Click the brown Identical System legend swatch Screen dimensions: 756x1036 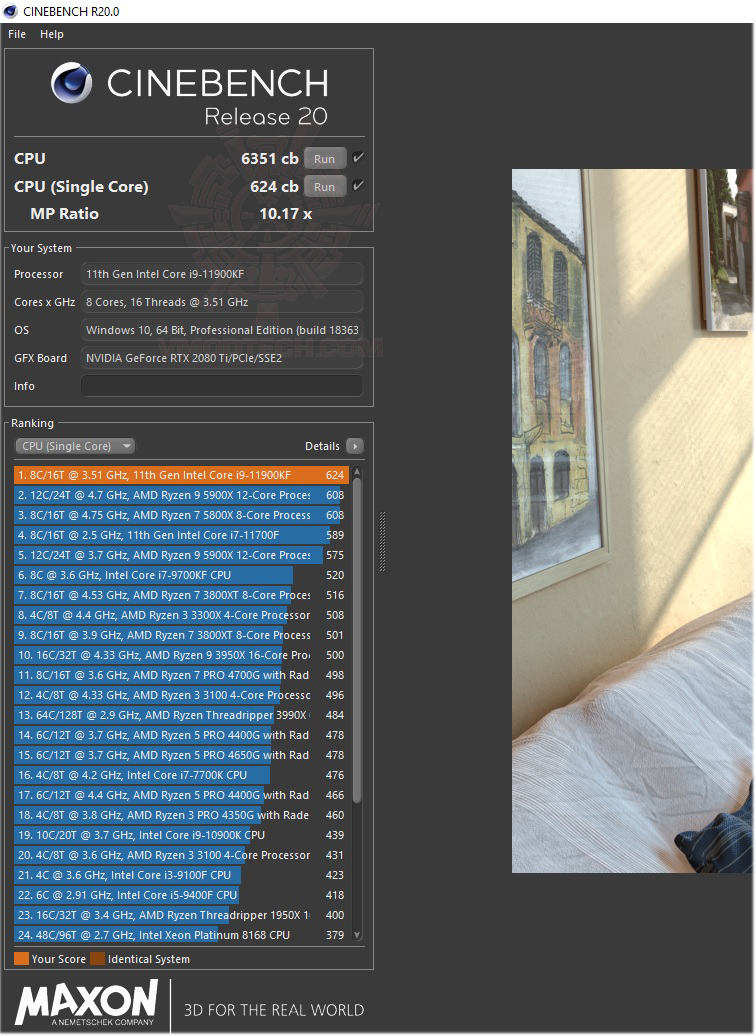coord(98,959)
